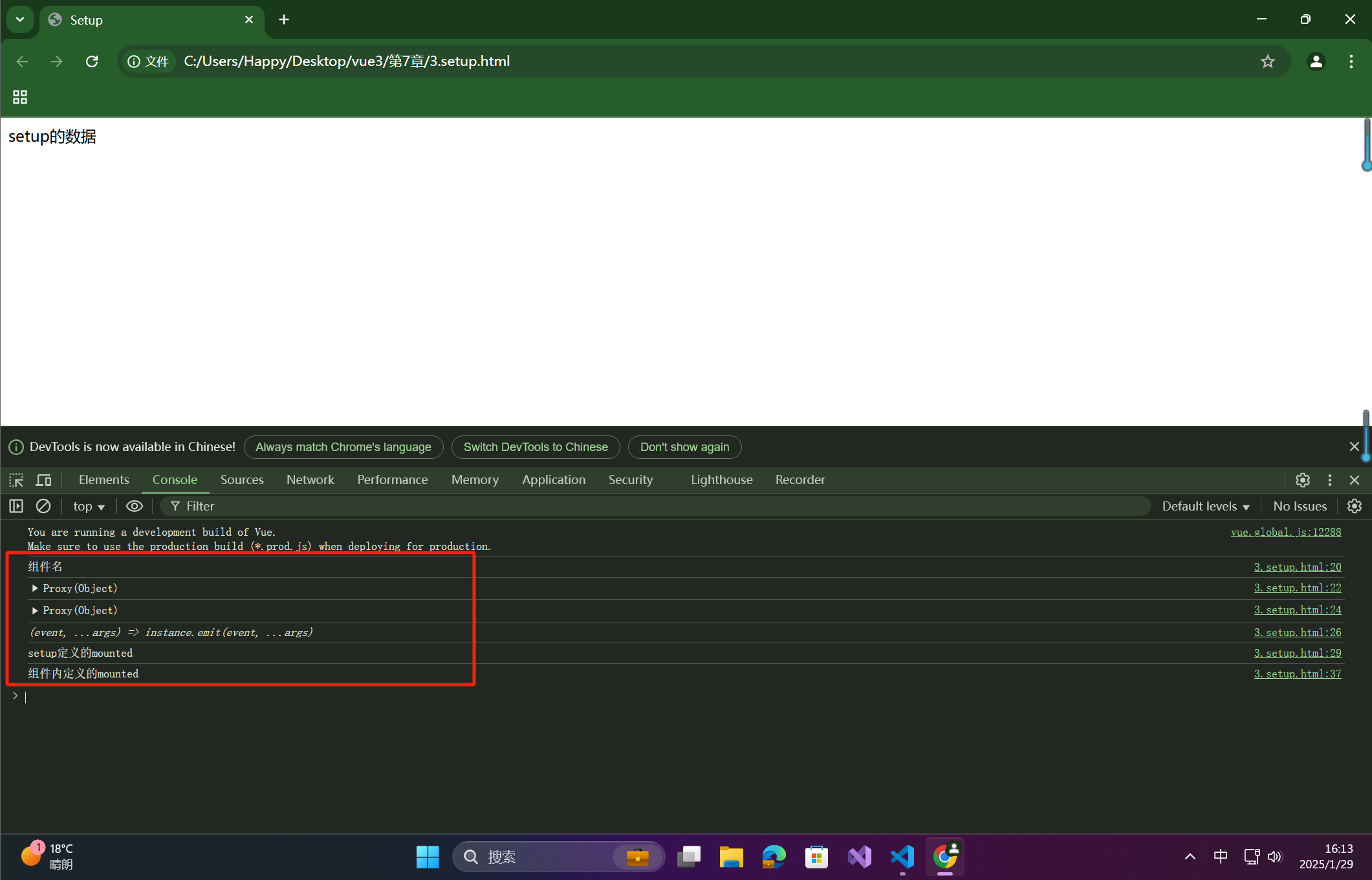Open the 3.setup.html:24 source link
Screen dimensions: 1372x880
tap(1298, 610)
